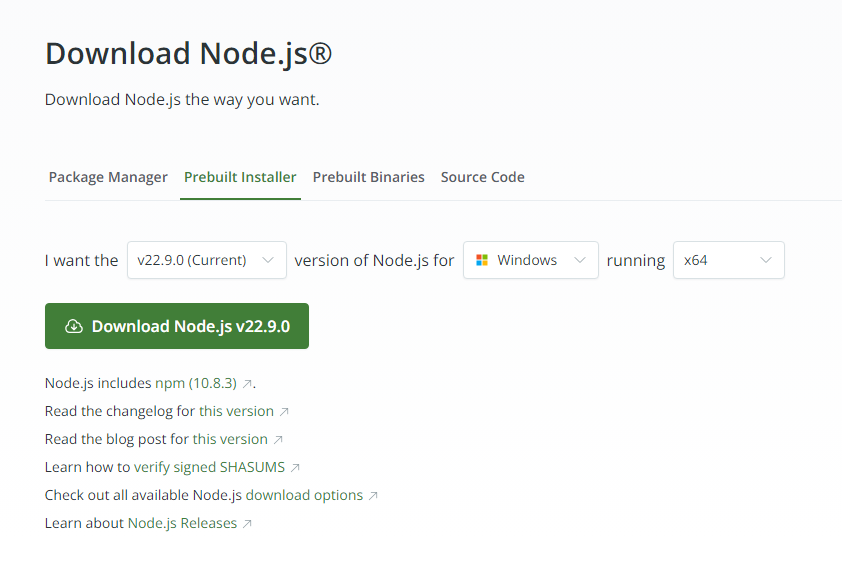Screen dimensions: 842x571
Task: Follow the blog post's "this version" link
Action: point(230,439)
